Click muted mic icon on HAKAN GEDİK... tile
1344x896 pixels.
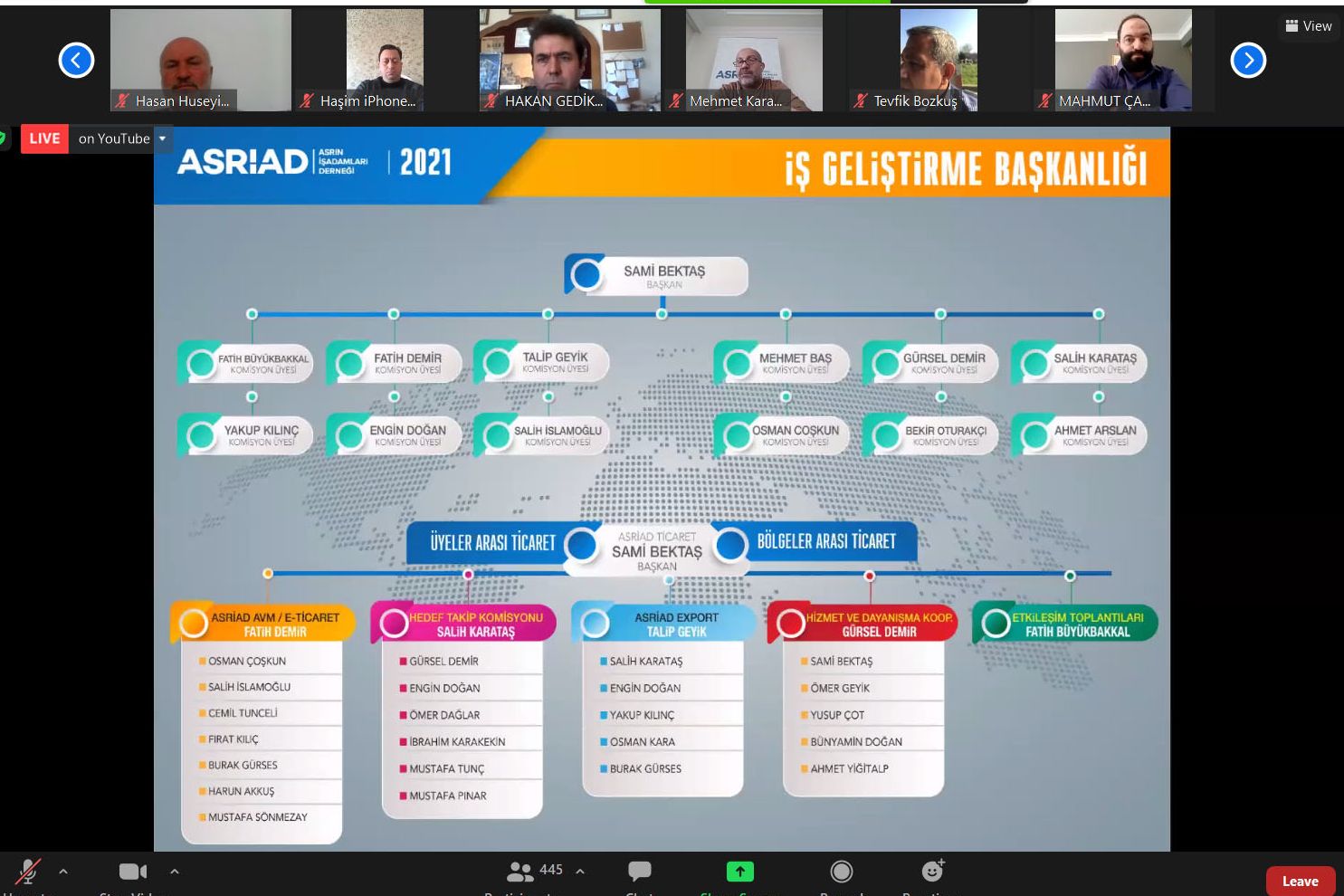coord(491,101)
